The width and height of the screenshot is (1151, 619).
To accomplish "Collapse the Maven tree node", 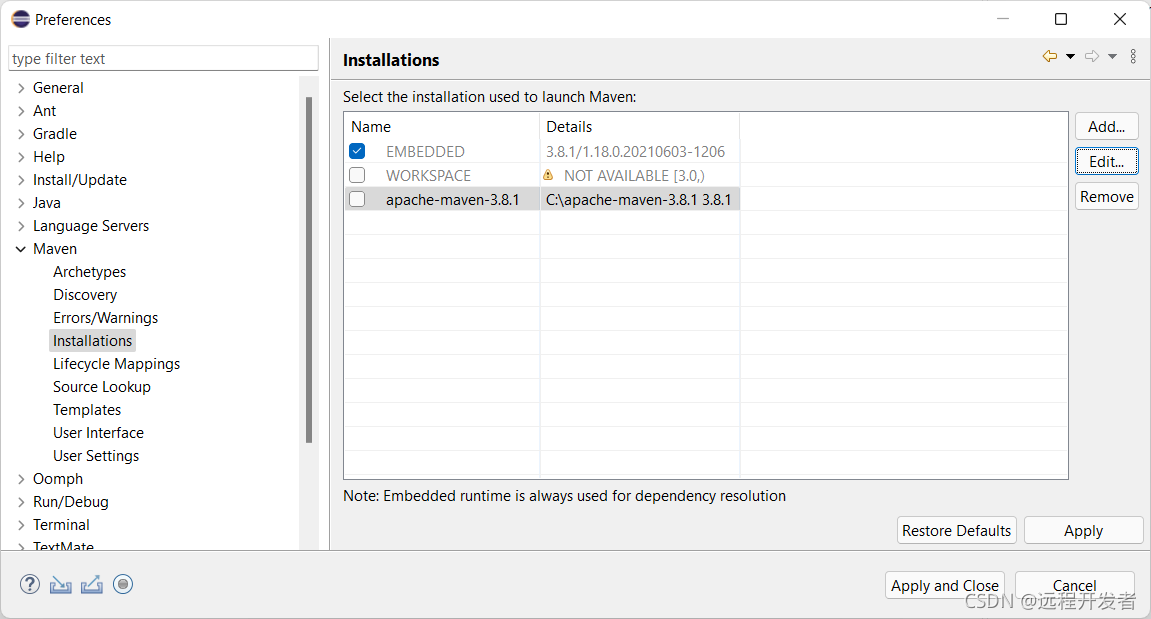I will pyautogui.click(x=21, y=249).
